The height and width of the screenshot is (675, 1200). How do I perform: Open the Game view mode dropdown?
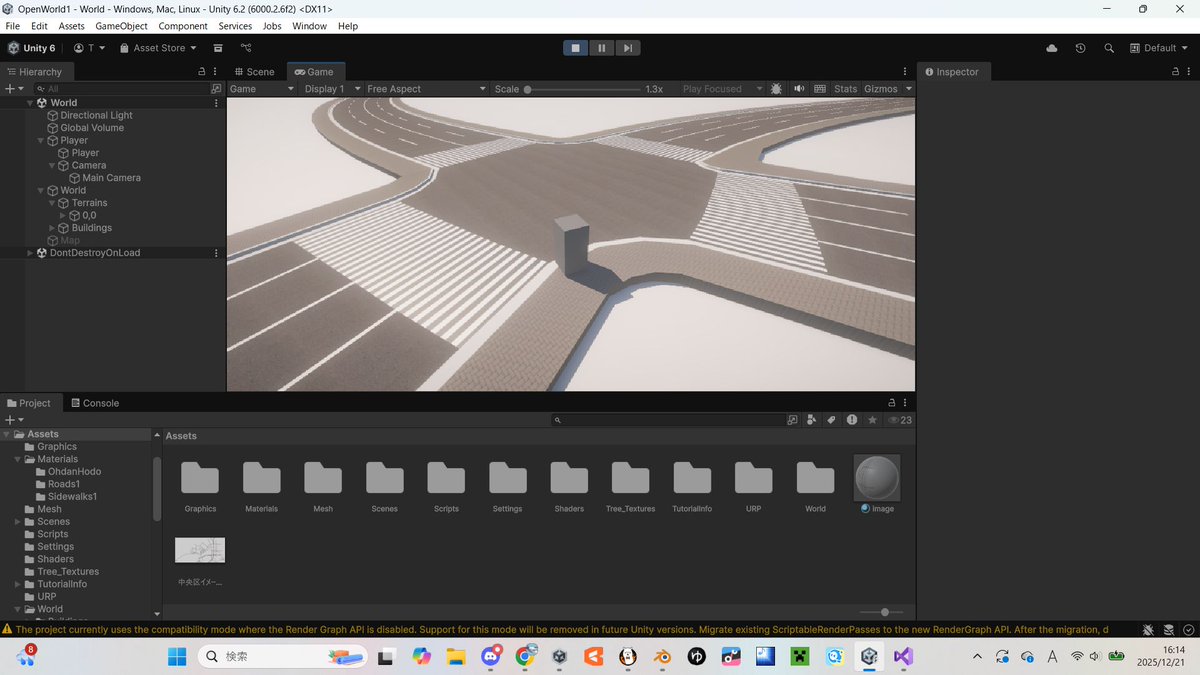tap(262, 89)
